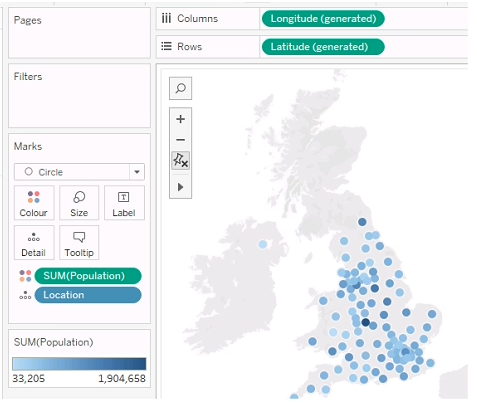Click the Northern Ireland circle on map
477x403 pixels.
pyautogui.click(x=263, y=244)
